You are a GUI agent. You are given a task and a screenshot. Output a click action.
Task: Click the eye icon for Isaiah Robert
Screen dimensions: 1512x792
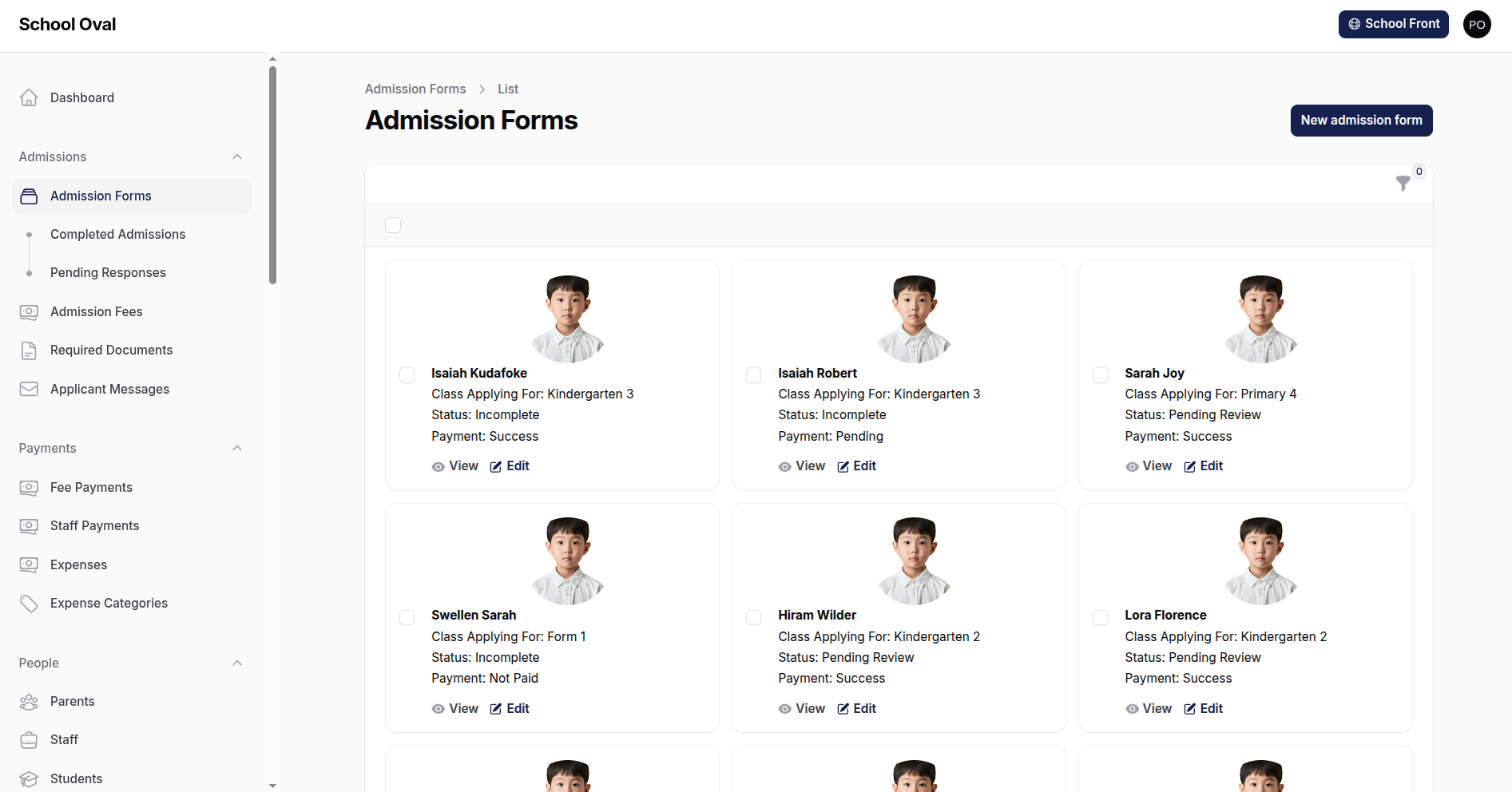[785, 467]
